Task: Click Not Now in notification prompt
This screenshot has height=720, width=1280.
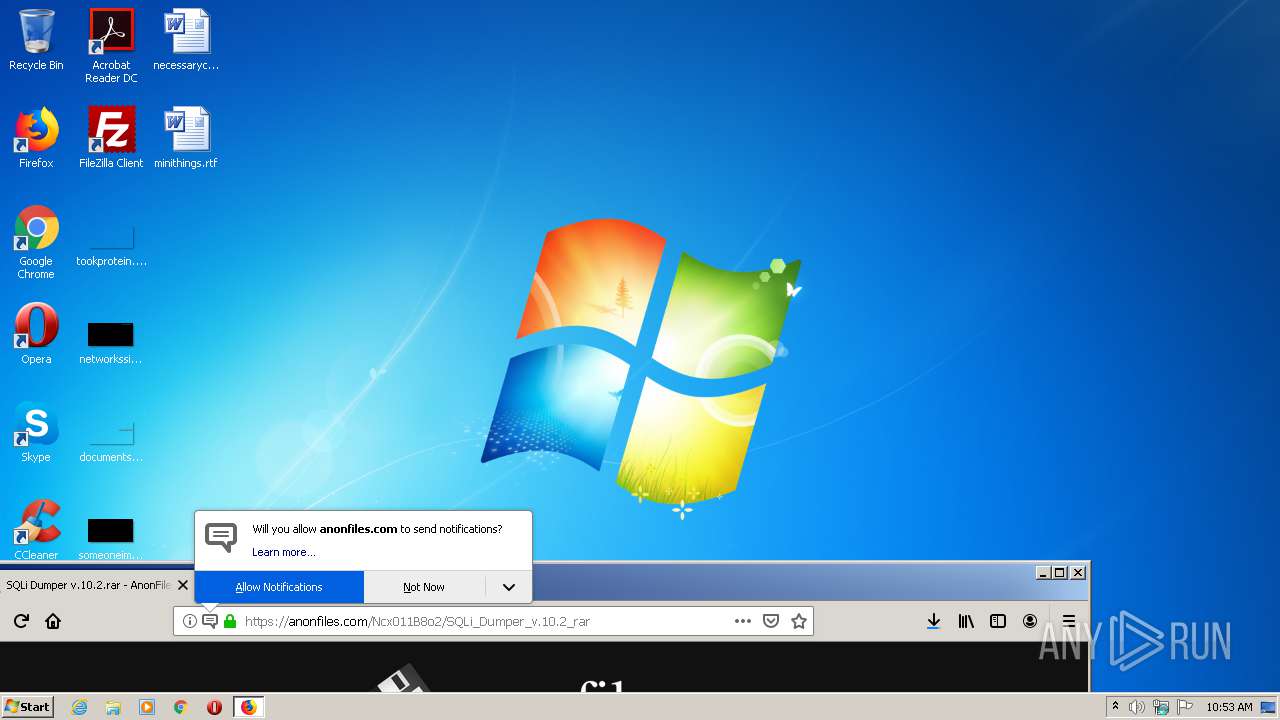Action: click(x=424, y=587)
